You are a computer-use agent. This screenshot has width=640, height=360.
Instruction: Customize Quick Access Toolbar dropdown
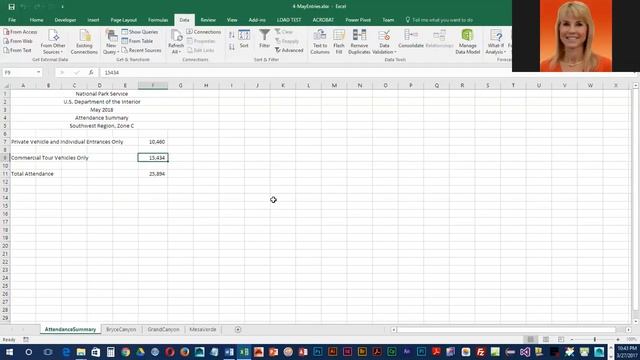[62, 7]
